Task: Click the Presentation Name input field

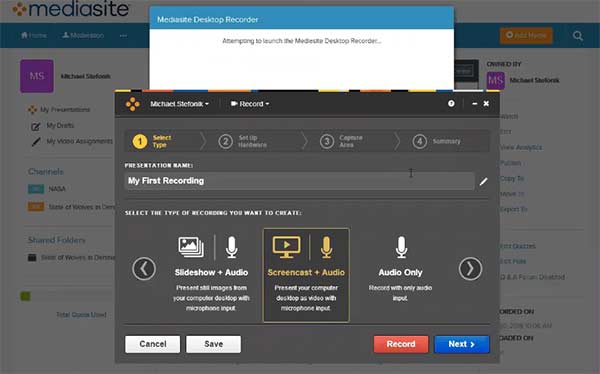Action: pos(300,181)
